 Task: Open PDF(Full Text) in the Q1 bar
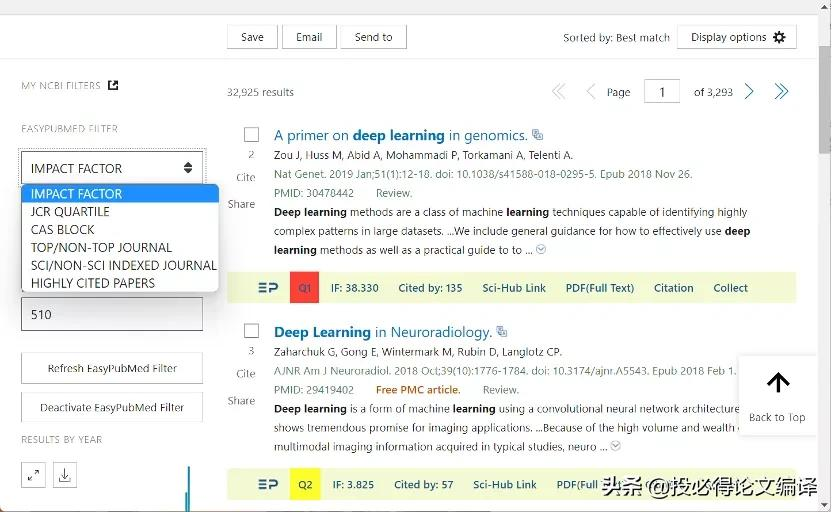(600, 288)
